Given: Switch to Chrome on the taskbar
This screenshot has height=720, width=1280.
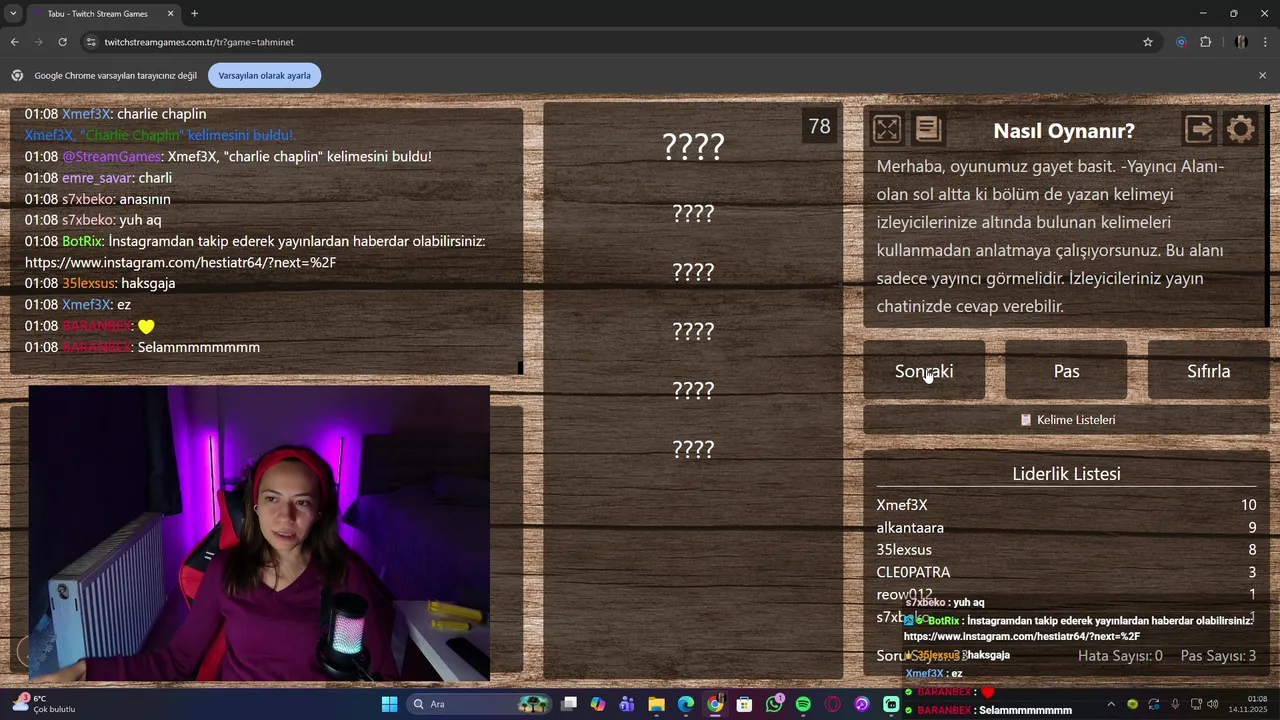Looking at the screenshot, I should [x=715, y=704].
